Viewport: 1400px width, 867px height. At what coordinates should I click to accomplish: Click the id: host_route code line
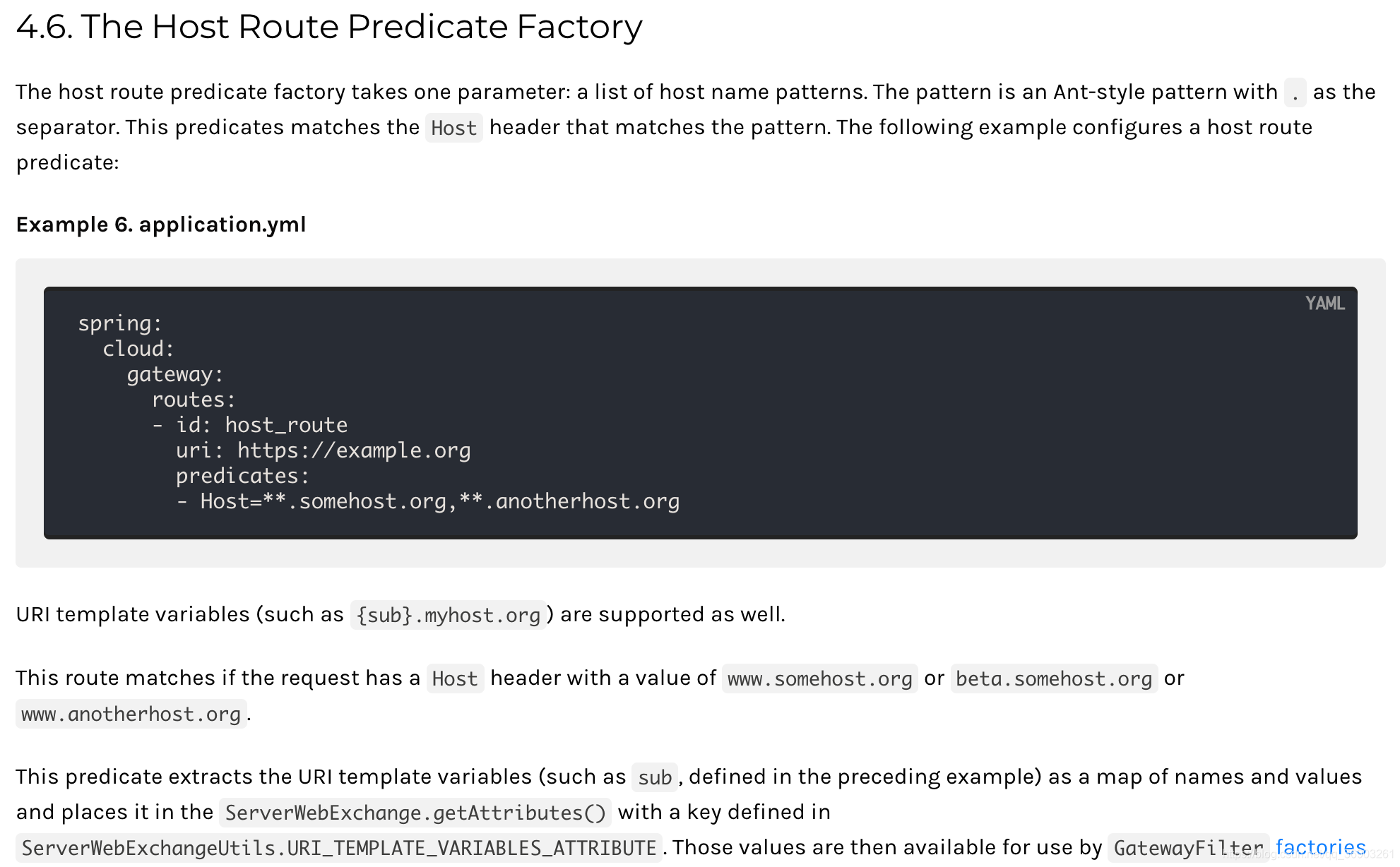coord(250,425)
